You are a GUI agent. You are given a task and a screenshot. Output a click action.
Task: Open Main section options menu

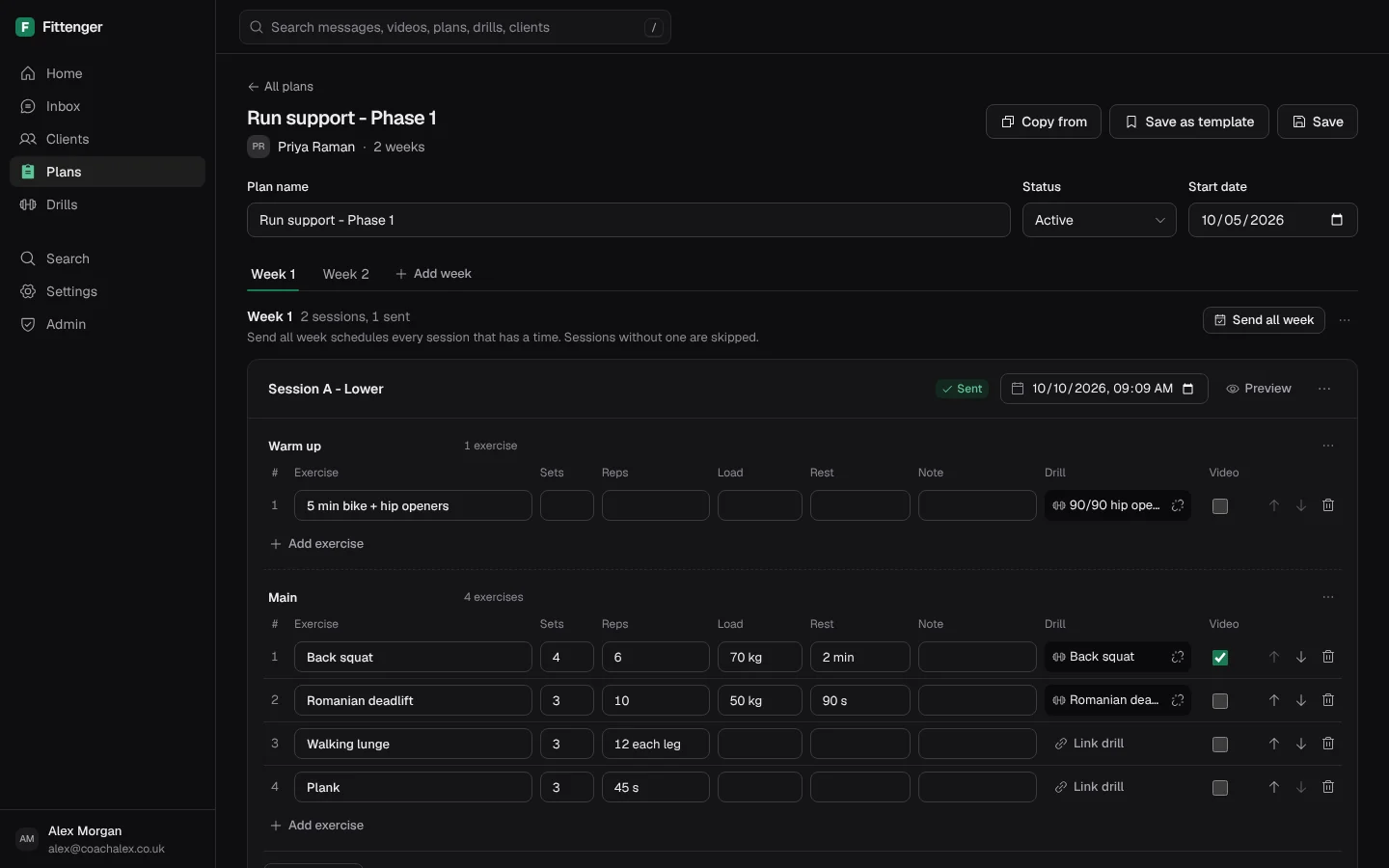pyautogui.click(x=1328, y=597)
